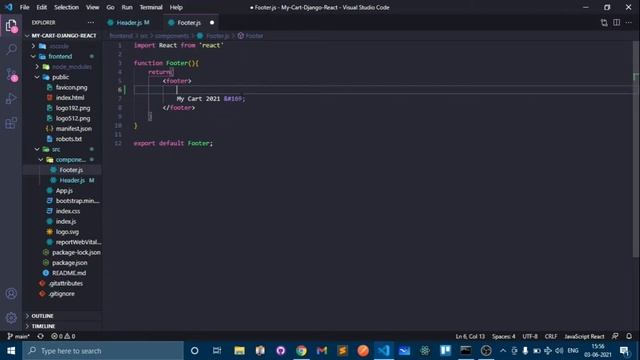
Task: Open editor More Actions ellipsis
Action: tap(629, 22)
